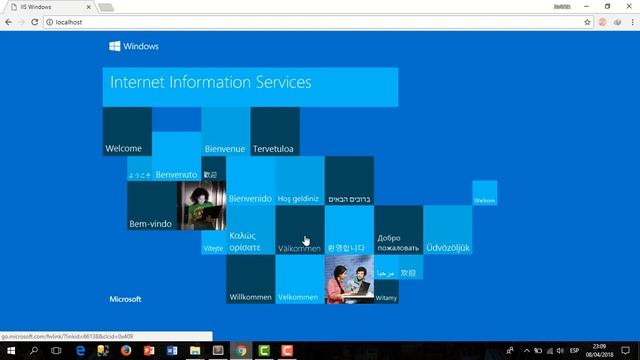640x360 pixels.
Task: Show hidden system tray icons
Action: click(527, 351)
